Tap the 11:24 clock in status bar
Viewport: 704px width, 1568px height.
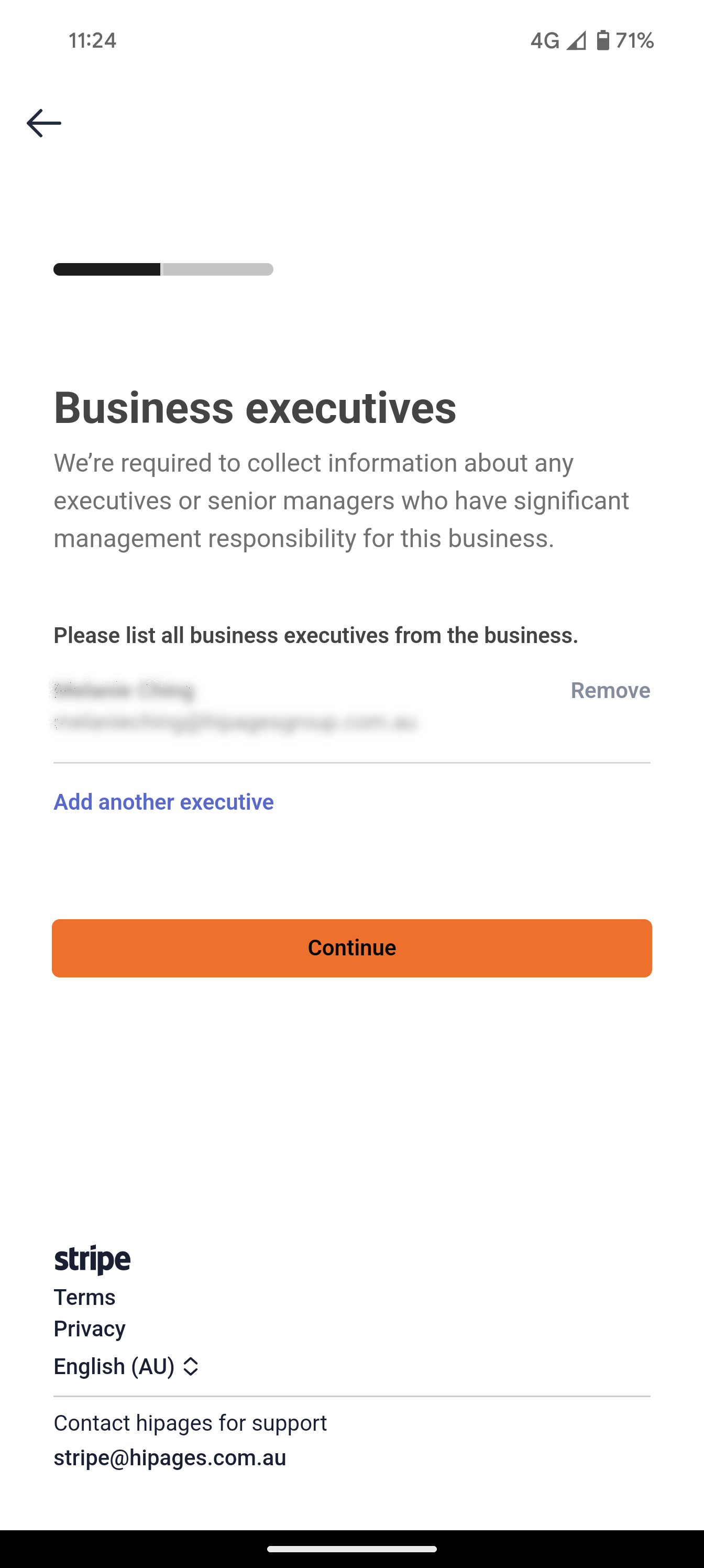click(93, 41)
